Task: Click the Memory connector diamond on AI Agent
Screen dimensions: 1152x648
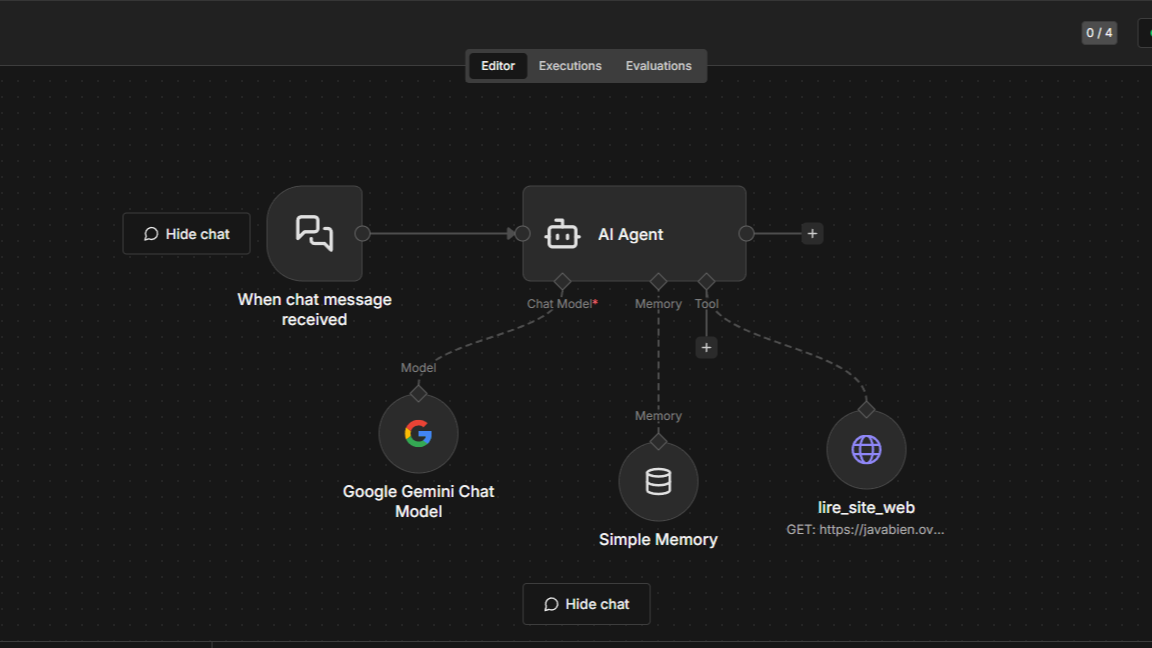Action: (x=658, y=281)
